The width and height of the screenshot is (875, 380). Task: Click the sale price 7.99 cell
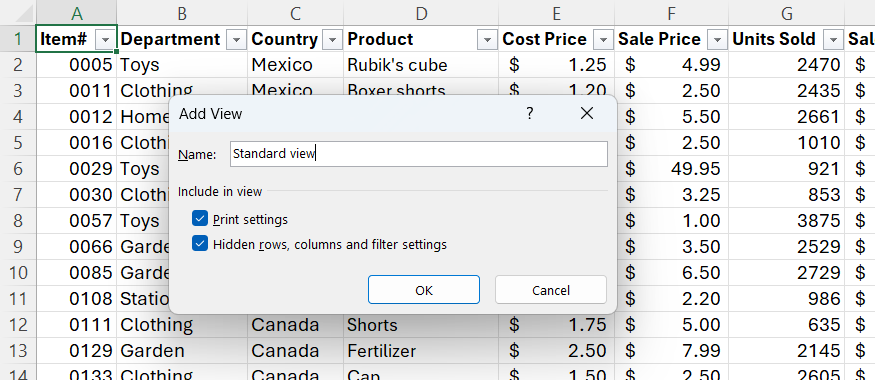click(671, 350)
